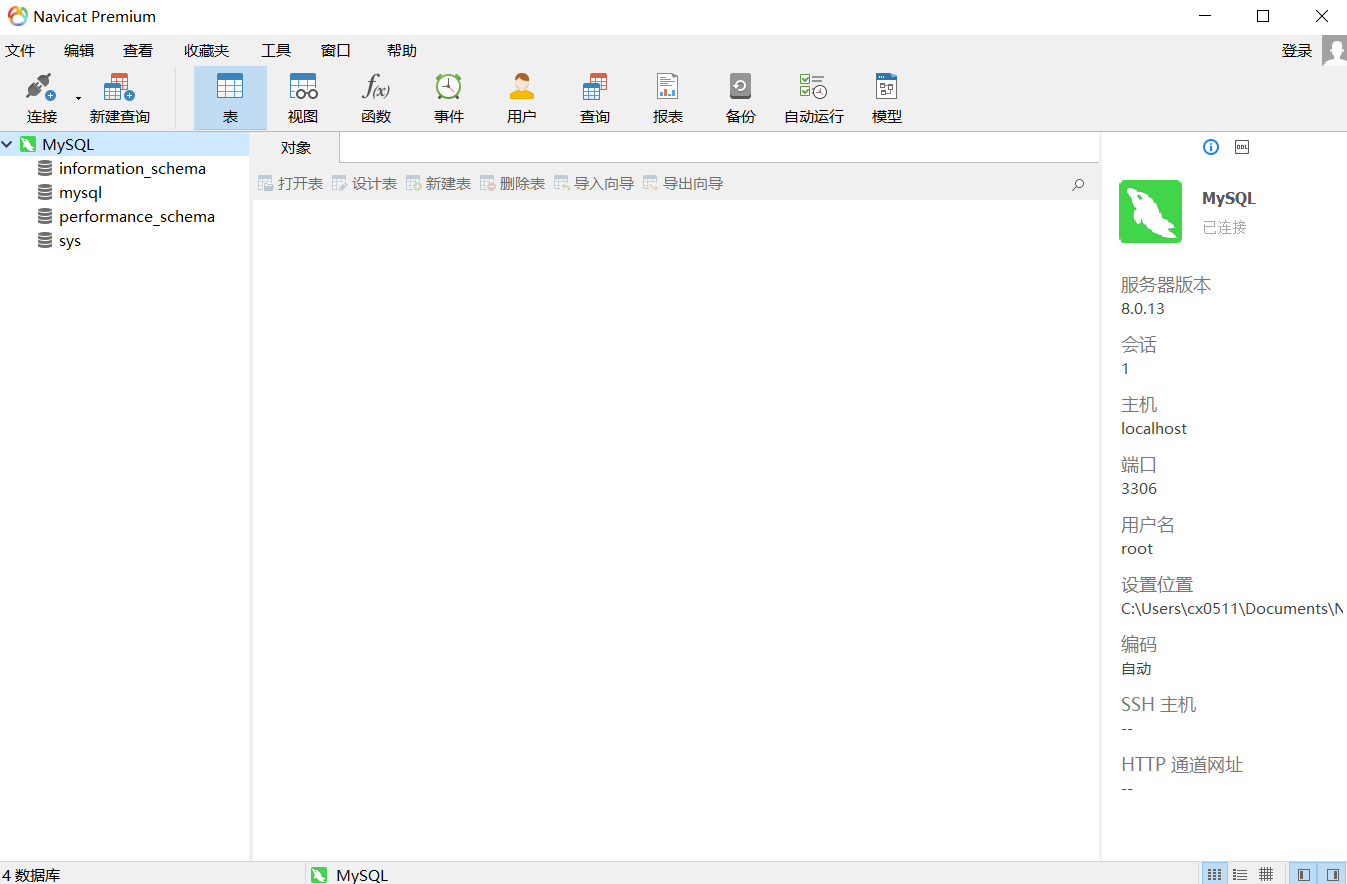Switch to detail view in status bar

coord(1266,874)
